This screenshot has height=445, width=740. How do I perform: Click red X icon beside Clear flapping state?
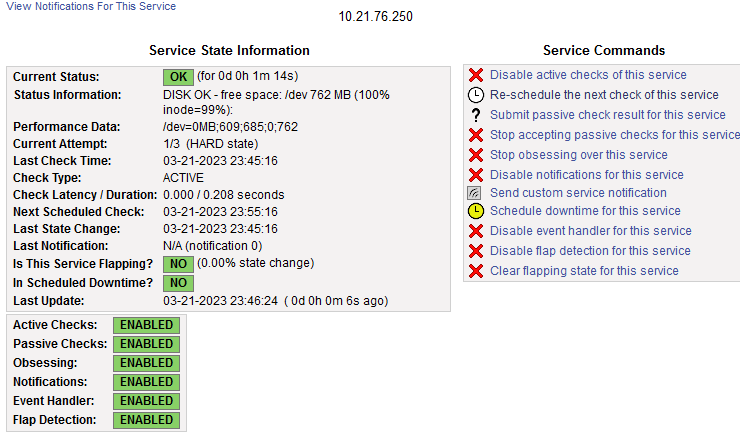476,271
